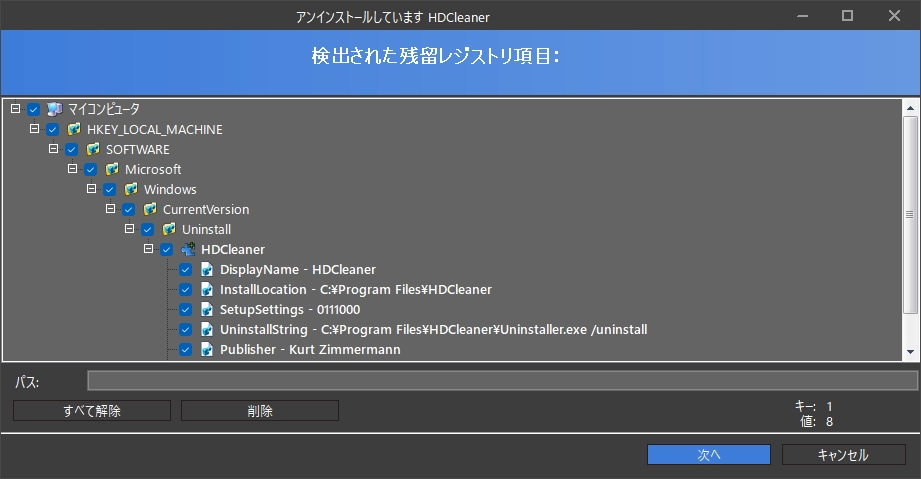Uncheck the HDCleaner key checkbox
This screenshot has width=921, height=479.
point(167,249)
